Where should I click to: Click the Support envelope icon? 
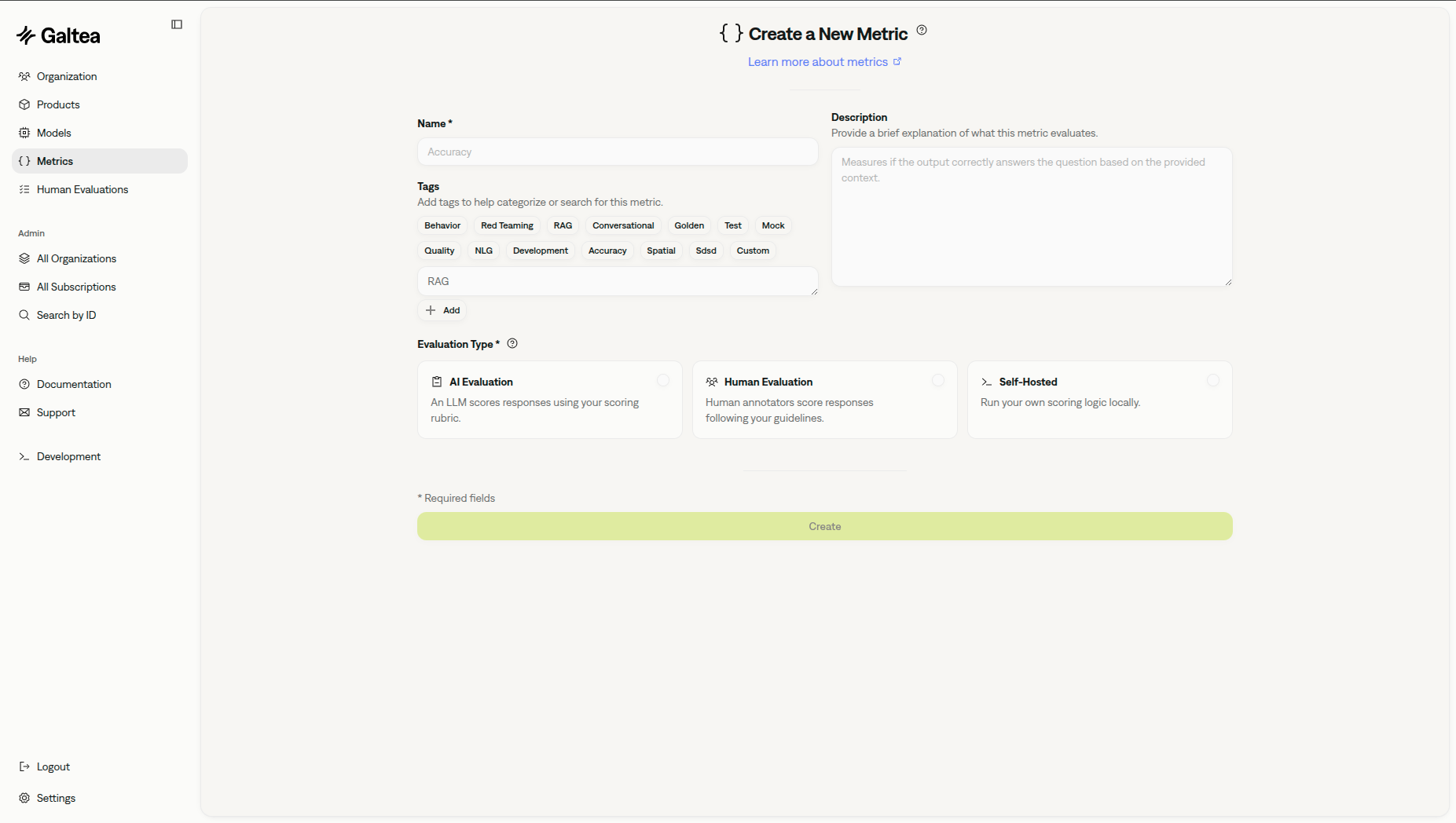tap(24, 411)
